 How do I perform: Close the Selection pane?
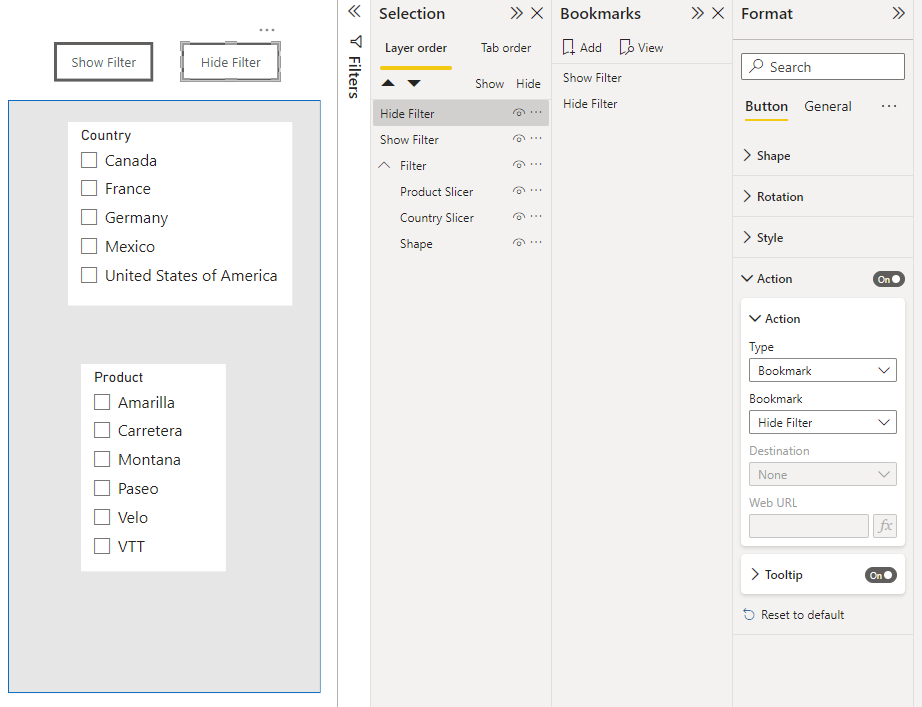537,13
